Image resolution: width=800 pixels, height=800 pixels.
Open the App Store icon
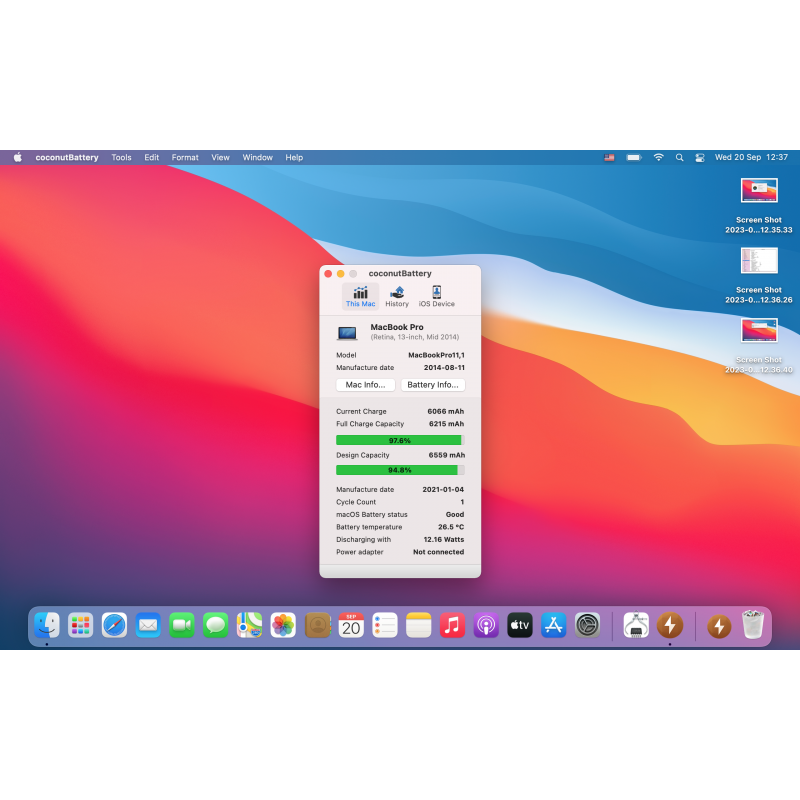(554, 626)
